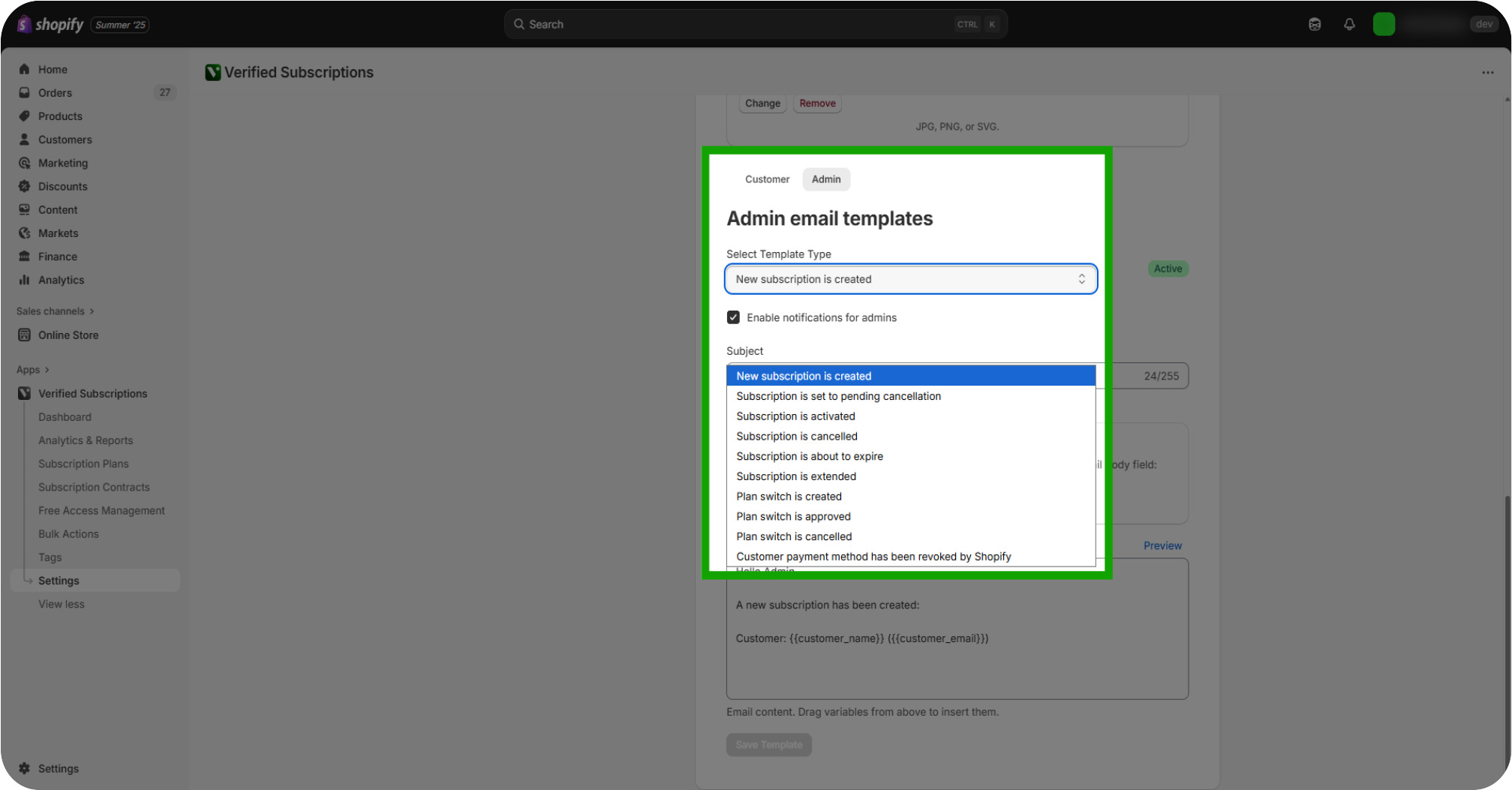The height and width of the screenshot is (790, 1512).
Task: Open Dashboard in app menu
Action: point(65,416)
